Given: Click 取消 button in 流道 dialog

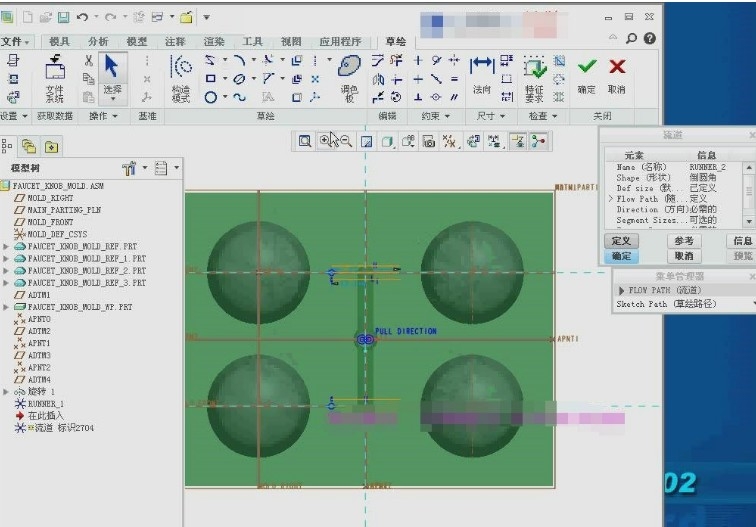Looking at the screenshot, I should [x=684, y=256].
